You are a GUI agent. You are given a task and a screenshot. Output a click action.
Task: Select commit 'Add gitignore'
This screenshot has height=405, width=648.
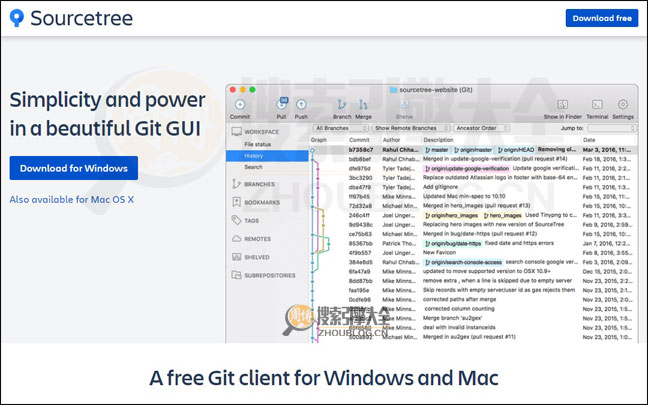coord(440,187)
